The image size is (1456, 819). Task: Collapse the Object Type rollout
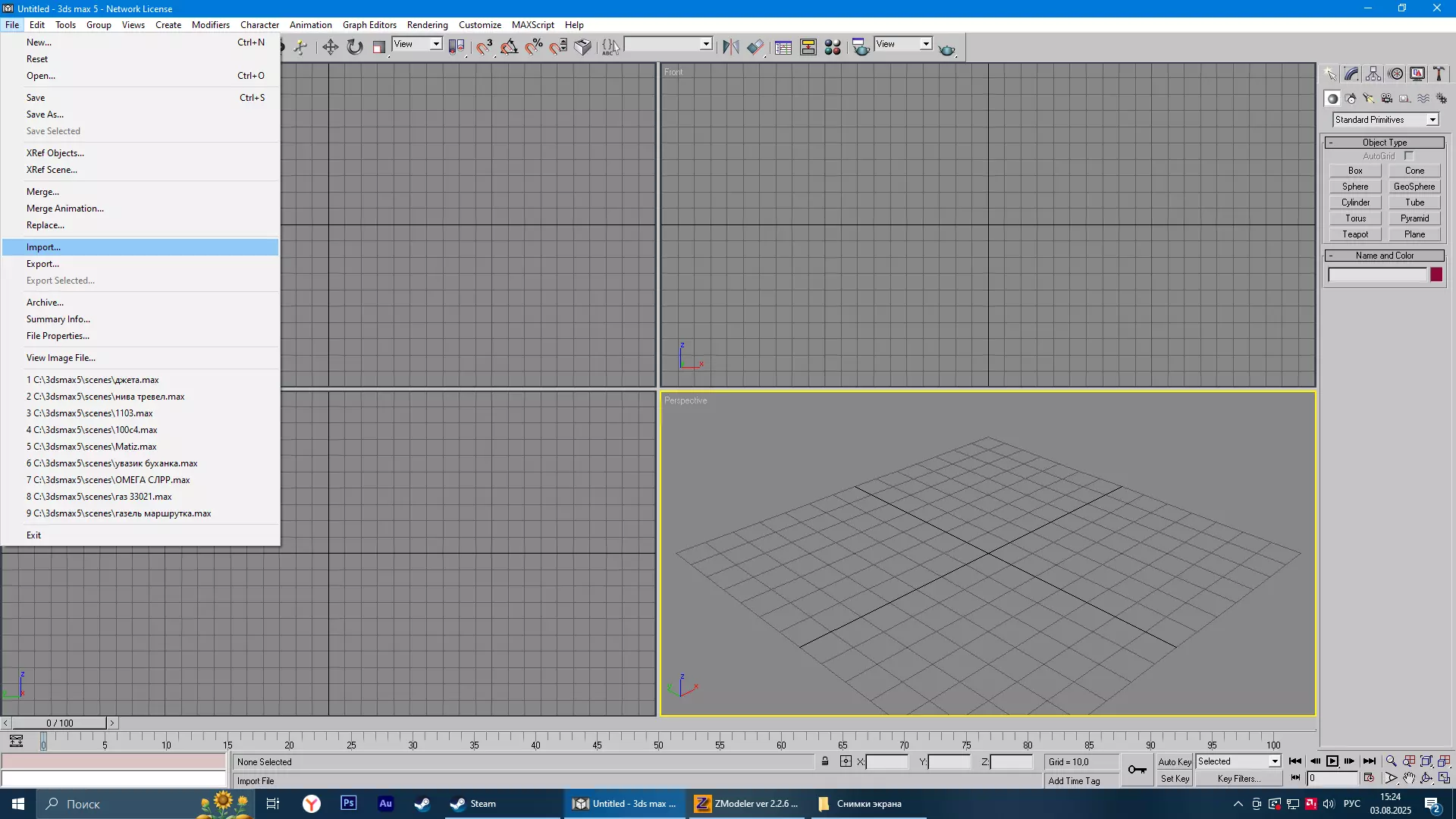pyautogui.click(x=1385, y=143)
